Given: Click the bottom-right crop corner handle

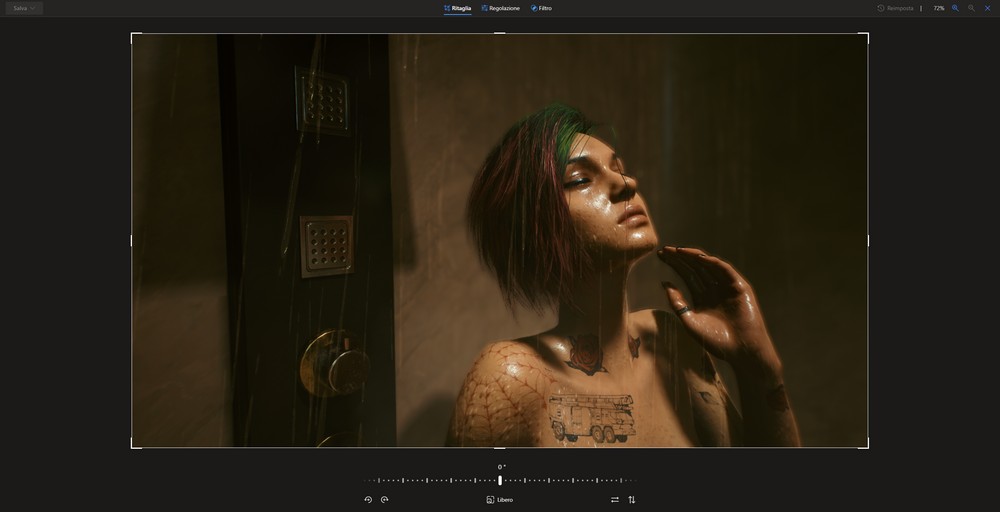Looking at the screenshot, I should pos(867,447).
